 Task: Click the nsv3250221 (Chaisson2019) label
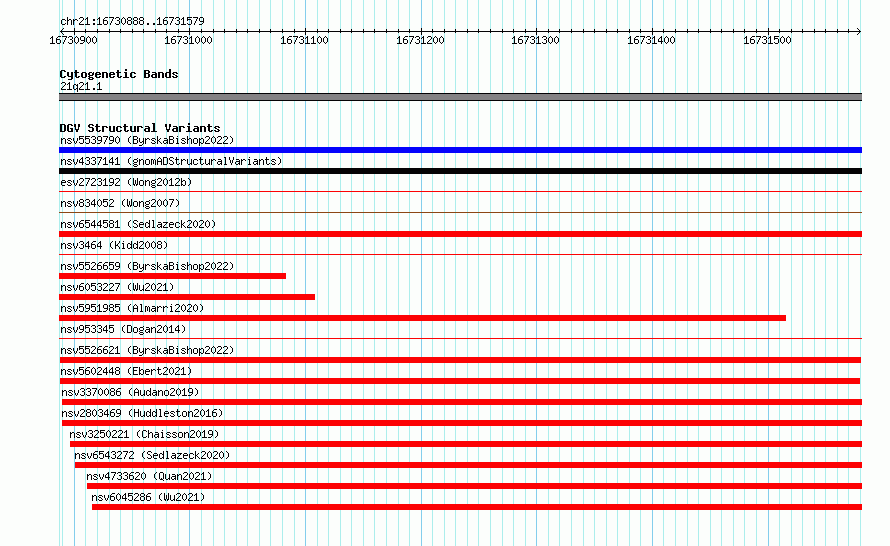pyautogui.click(x=144, y=434)
